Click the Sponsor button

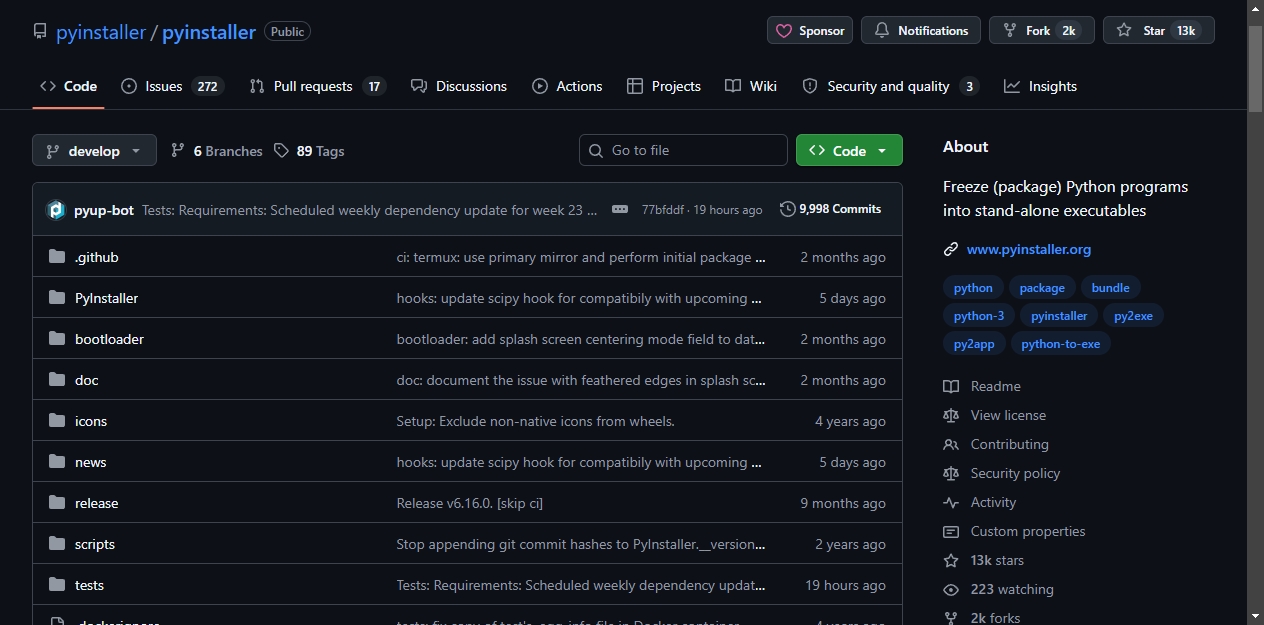click(x=810, y=31)
